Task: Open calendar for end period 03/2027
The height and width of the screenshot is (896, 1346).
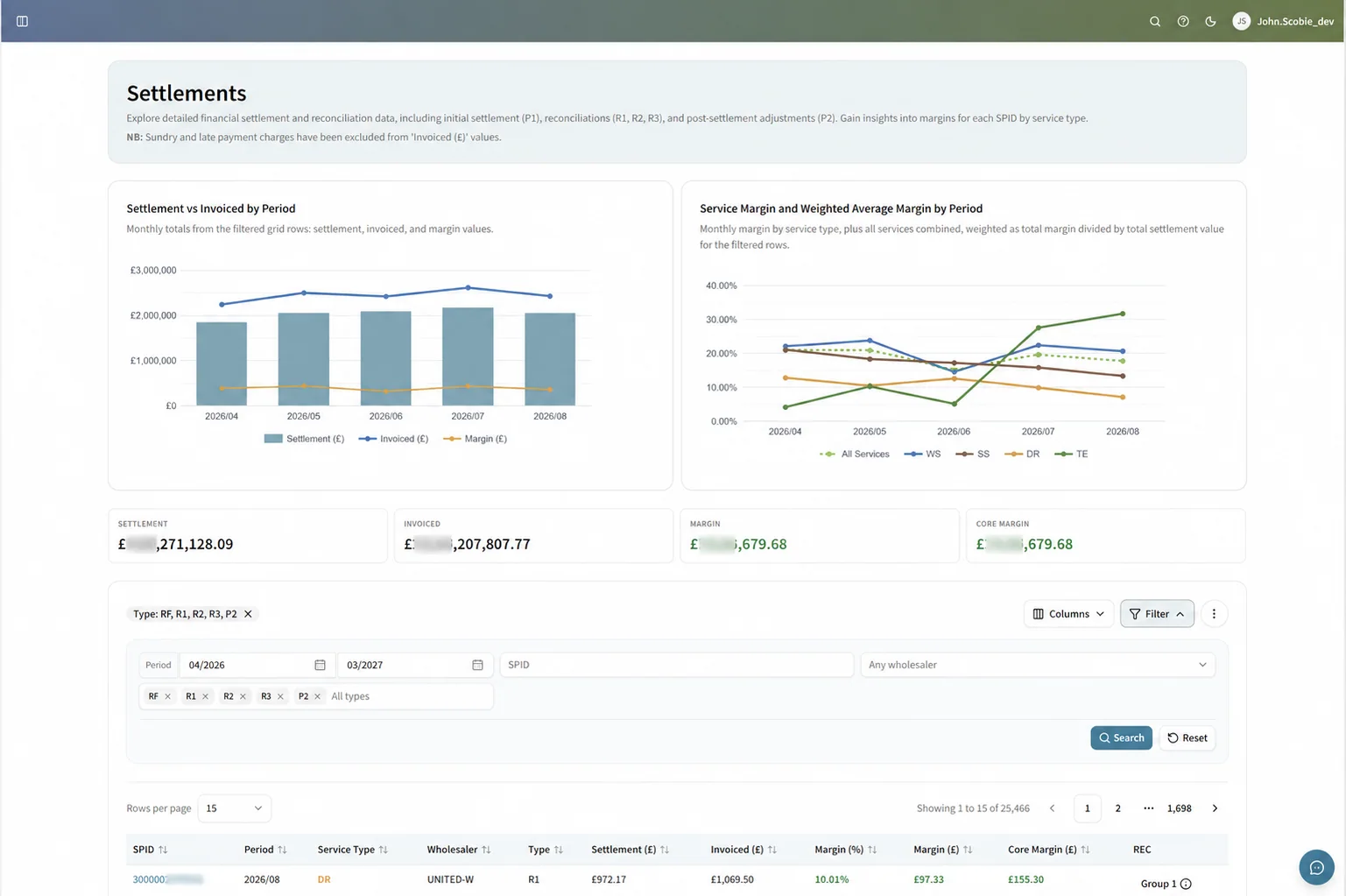Action: [477, 665]
